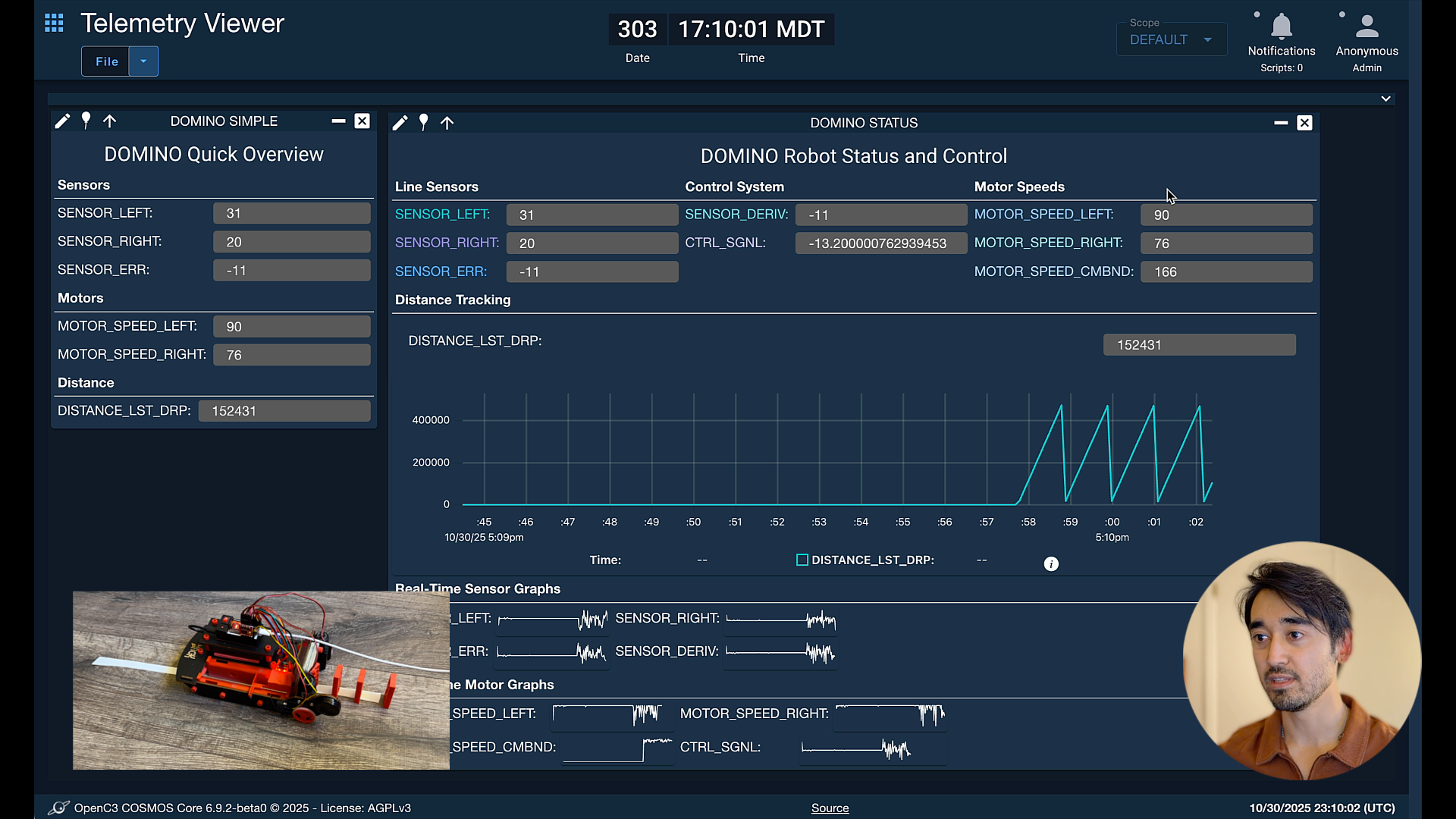1456x819 pixels.
Task: Open the Anonymous user account icon
Action: [1367, 27]
